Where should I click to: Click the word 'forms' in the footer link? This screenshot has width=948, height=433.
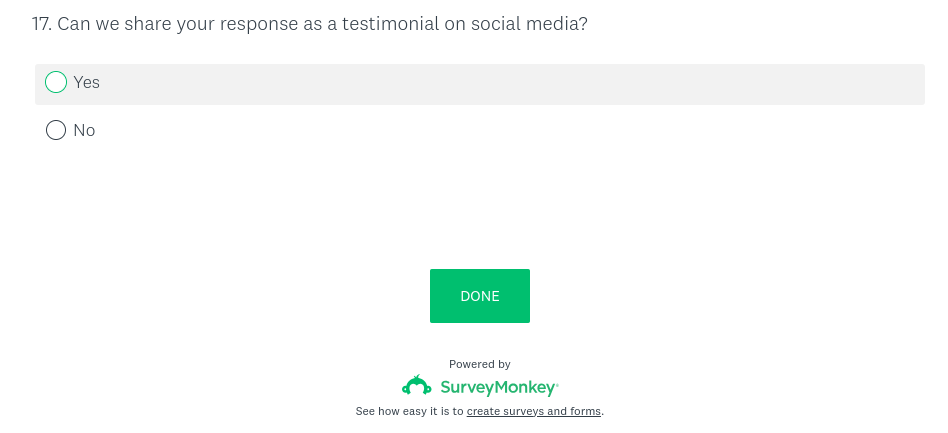[x=585, y=411]
